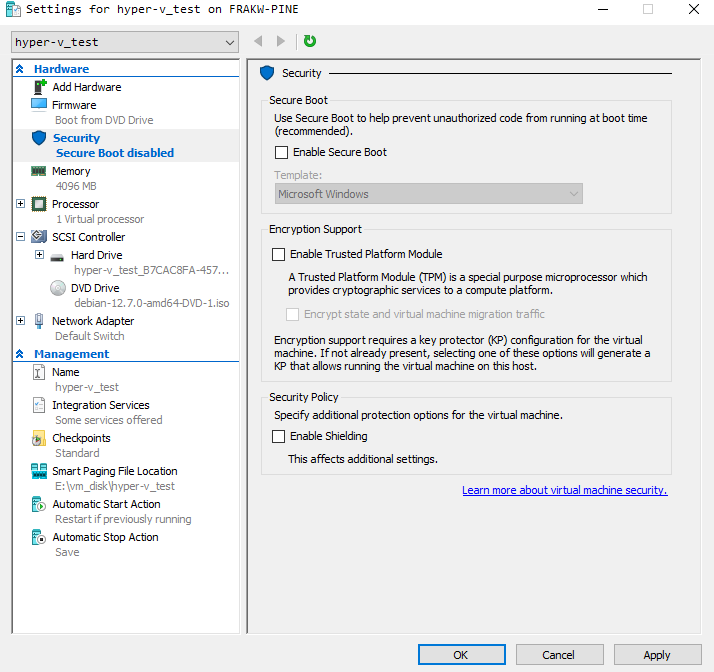Click "Default Switch" text
This screenshot has height=672, width=714.
90,336
